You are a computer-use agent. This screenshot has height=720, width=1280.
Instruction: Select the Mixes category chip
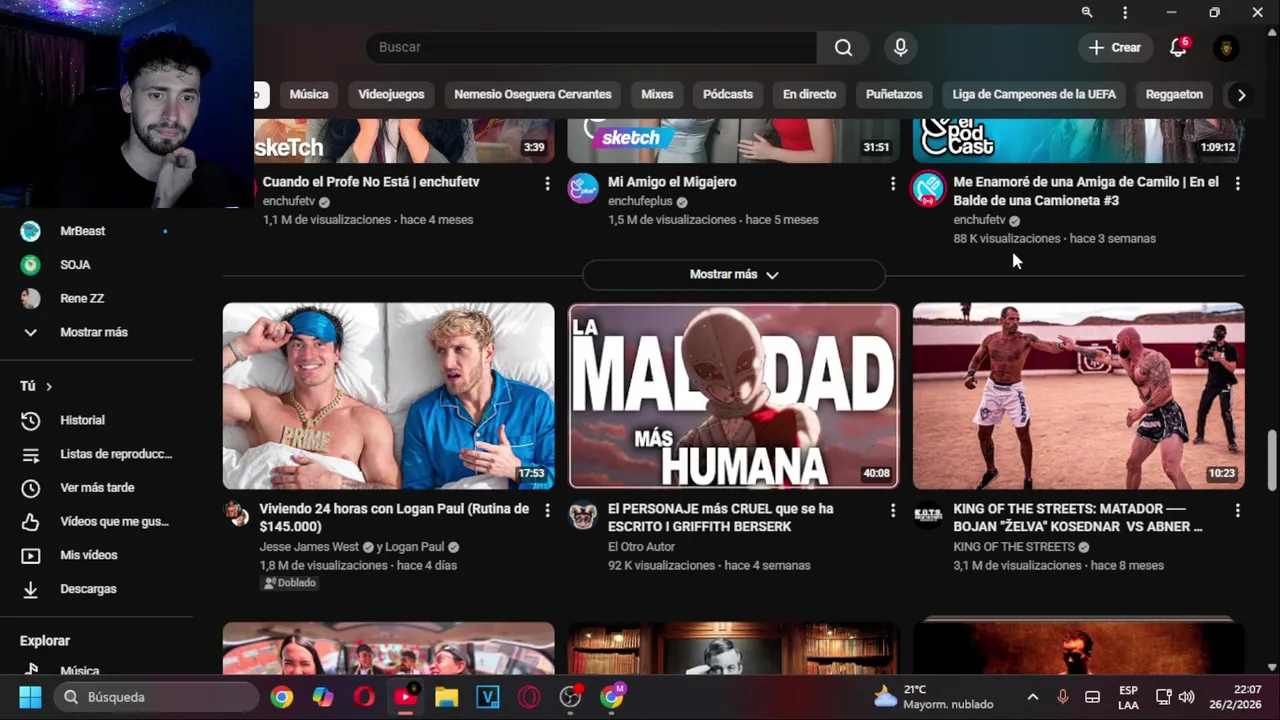click(x=657, y=94)
